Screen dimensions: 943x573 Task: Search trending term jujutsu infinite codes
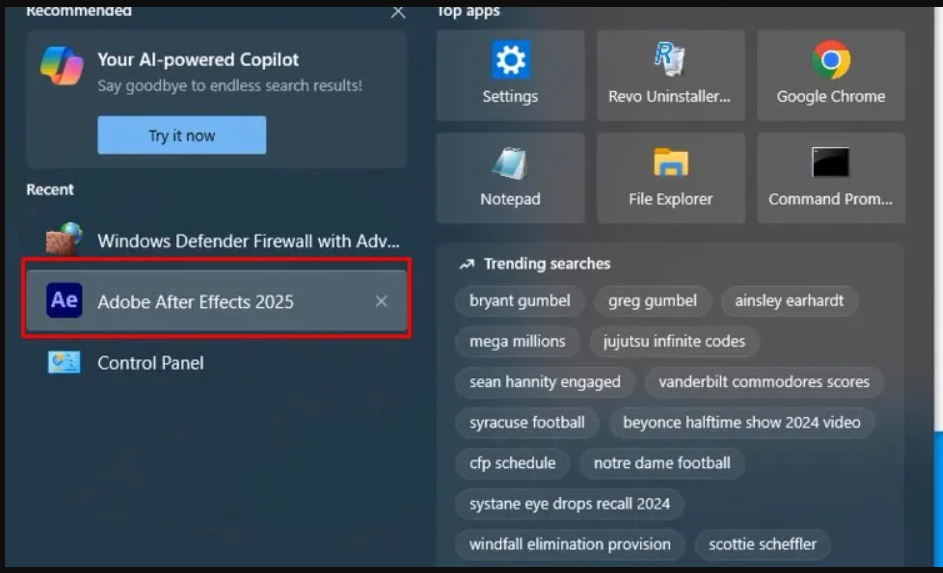click(x=674, y=342)
